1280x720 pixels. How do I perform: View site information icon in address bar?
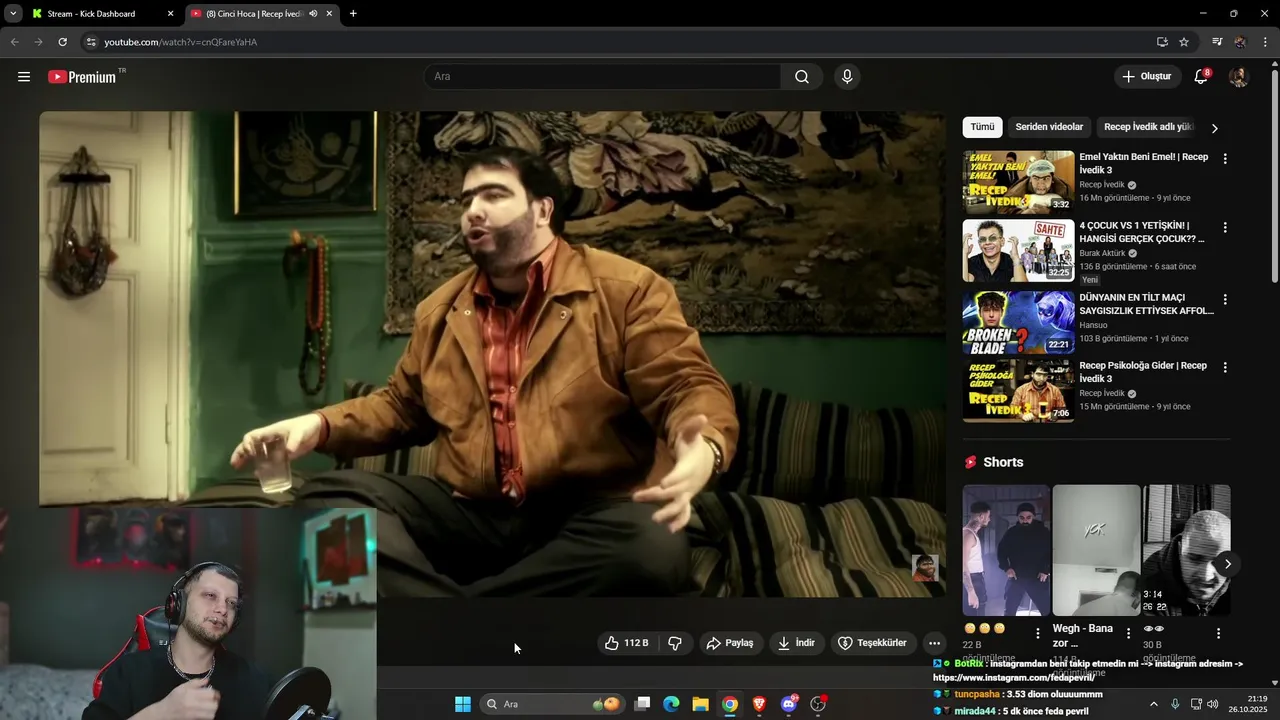pyautogui.click(x=91, y=42)
